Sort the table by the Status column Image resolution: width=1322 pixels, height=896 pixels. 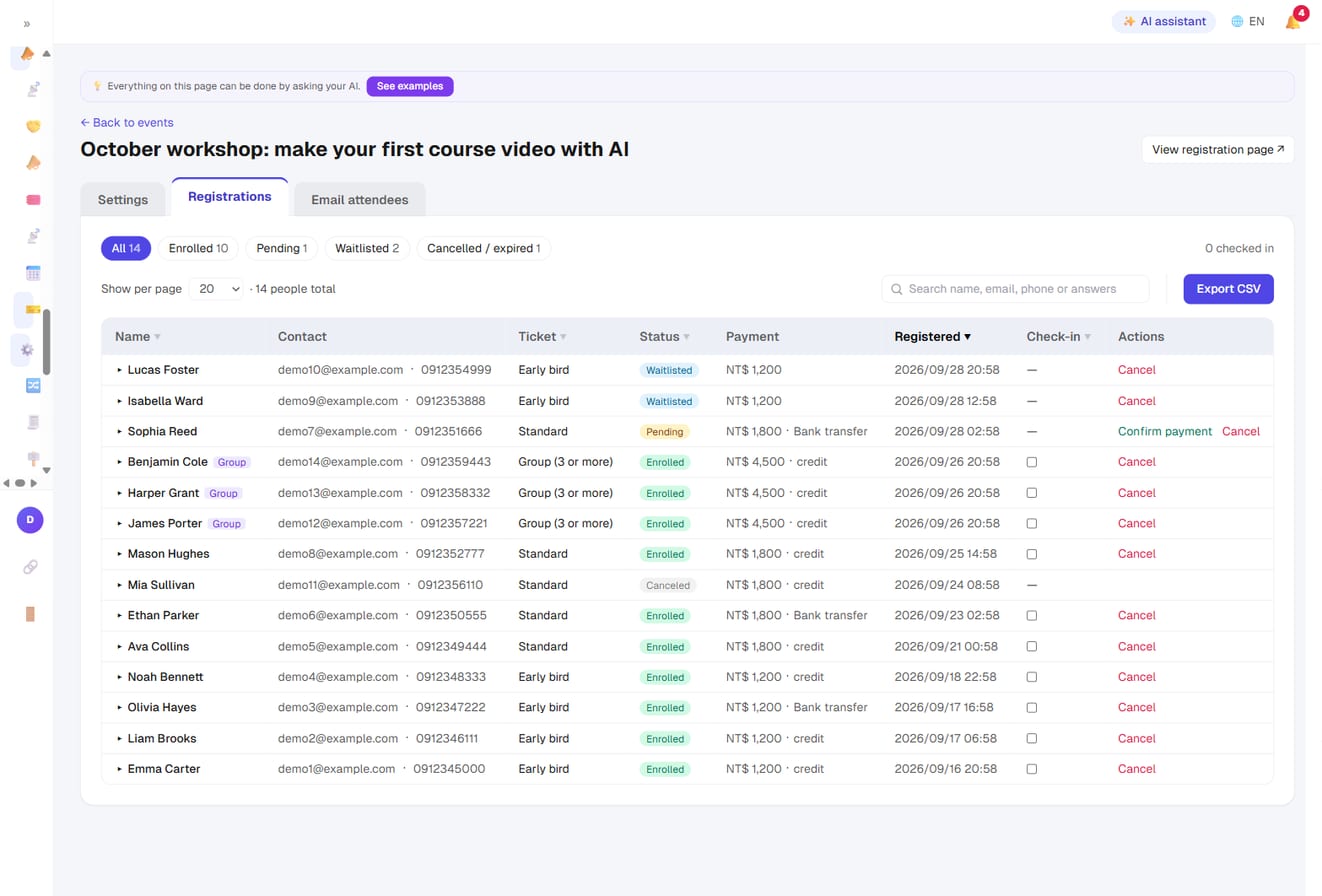664,337
